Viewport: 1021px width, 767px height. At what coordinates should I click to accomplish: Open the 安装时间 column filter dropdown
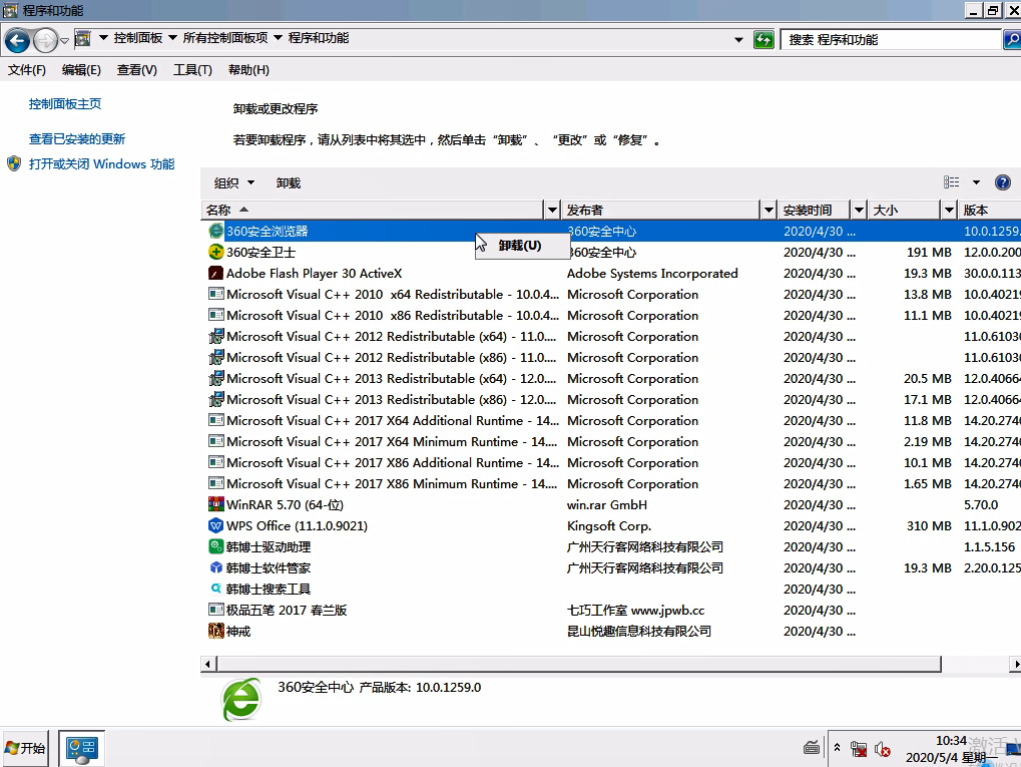pyautogui.click(x=859, y=210)
